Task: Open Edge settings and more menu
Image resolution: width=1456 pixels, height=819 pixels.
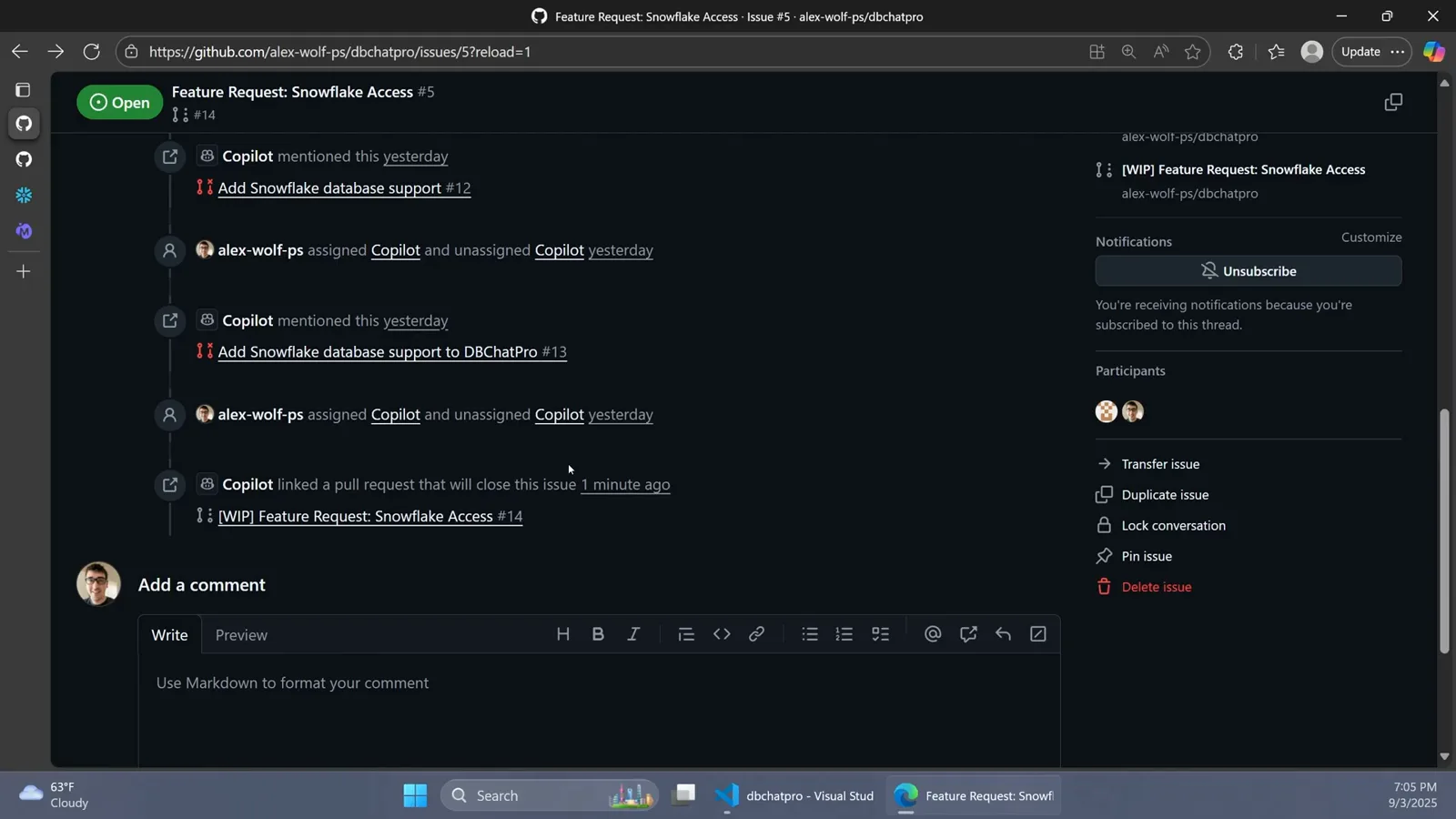Action: tap(1398, 52)
